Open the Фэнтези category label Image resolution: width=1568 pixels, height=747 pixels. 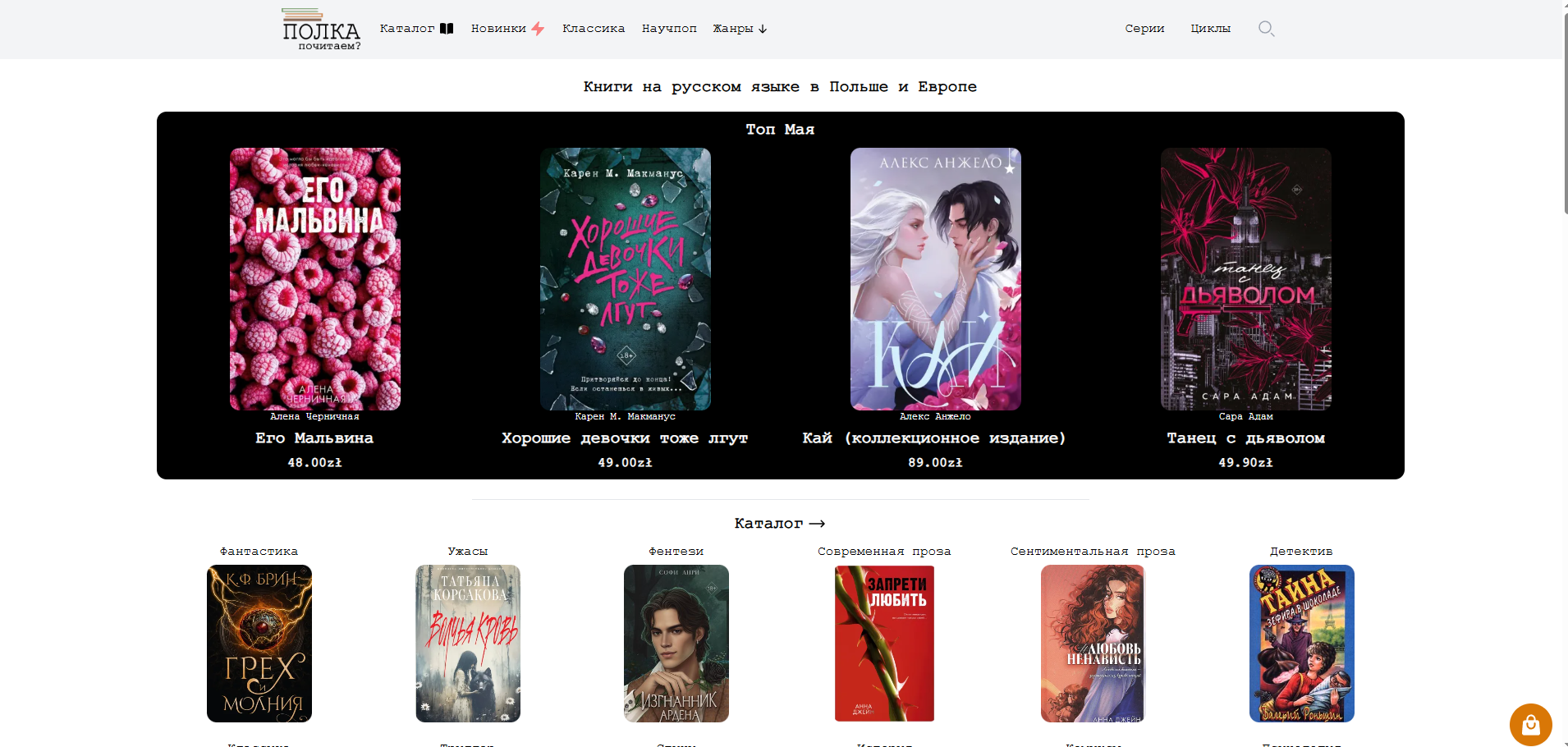coord(676,552)
